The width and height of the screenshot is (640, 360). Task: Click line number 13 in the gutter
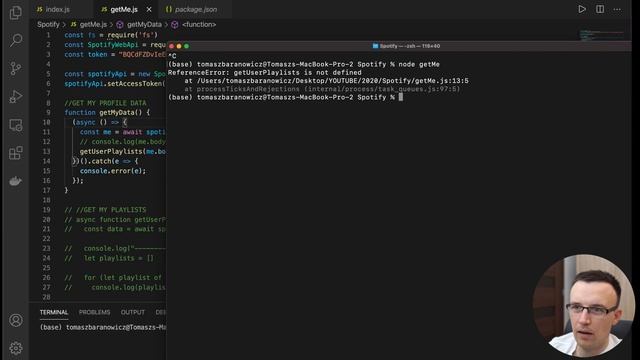(47, 151)
